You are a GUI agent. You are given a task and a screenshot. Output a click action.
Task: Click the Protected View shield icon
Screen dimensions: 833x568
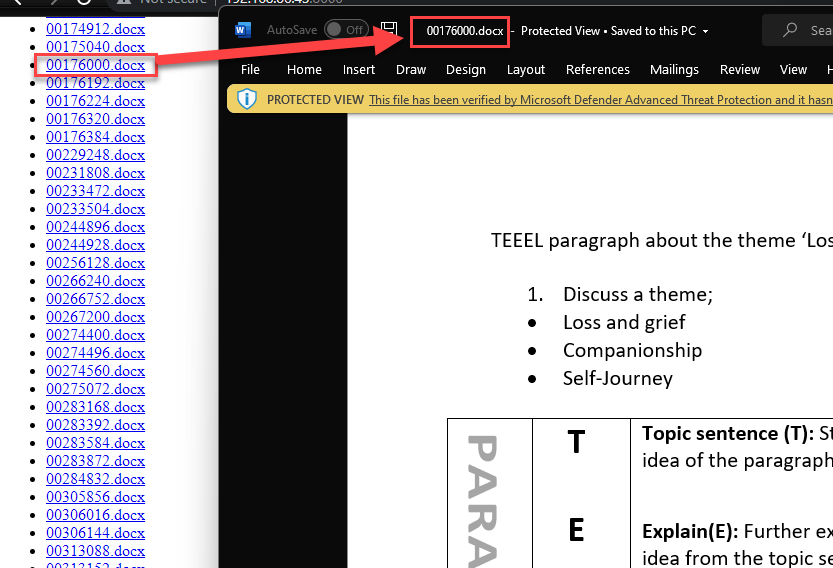click(x=247, y=99)
